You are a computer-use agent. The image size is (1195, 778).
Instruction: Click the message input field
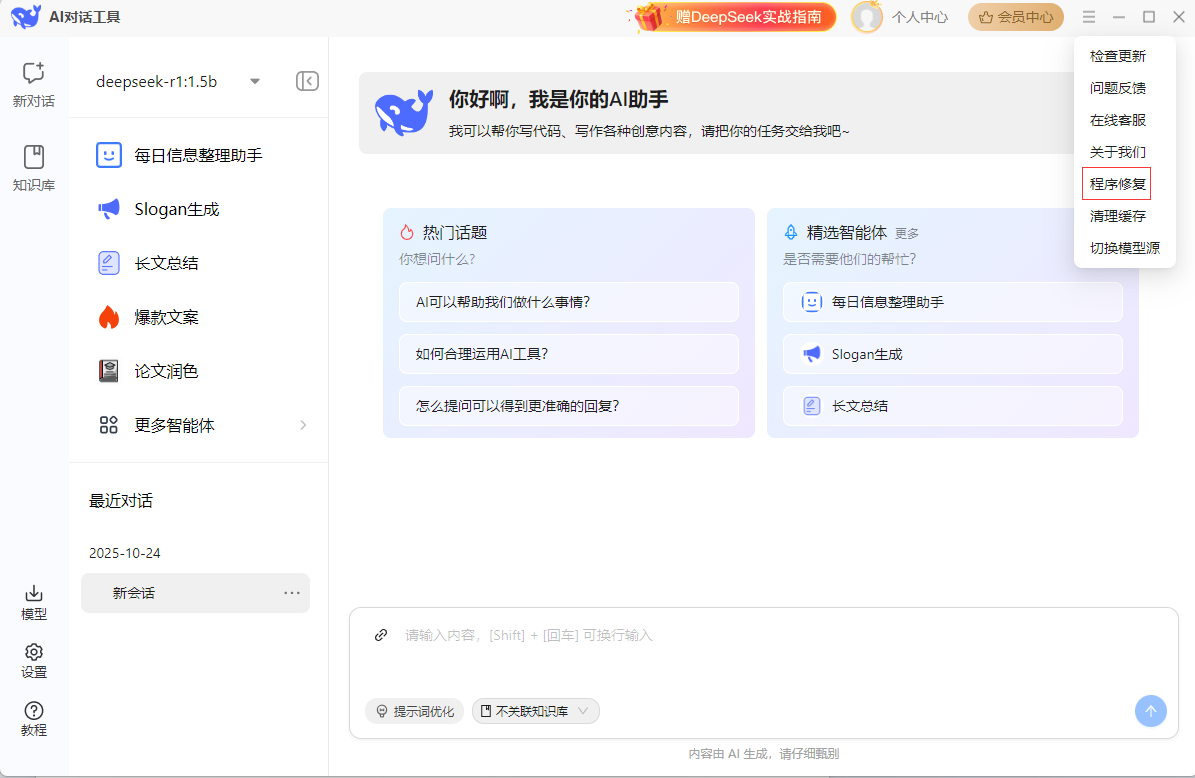(x=700, y=635)
